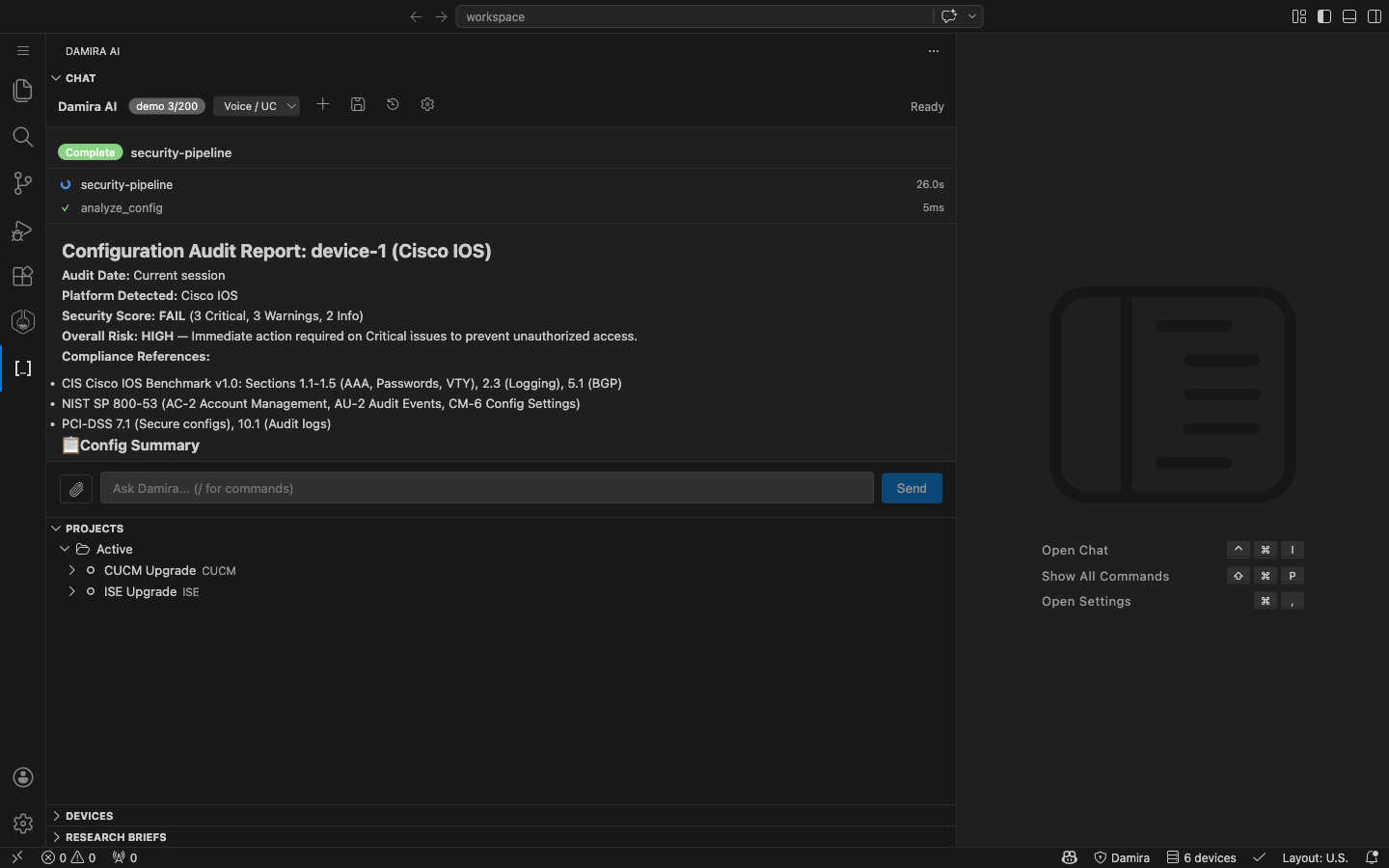Expand the CUCM Upgrade project
Viewport: 1389px width, 868px height.
click(72, 570)
